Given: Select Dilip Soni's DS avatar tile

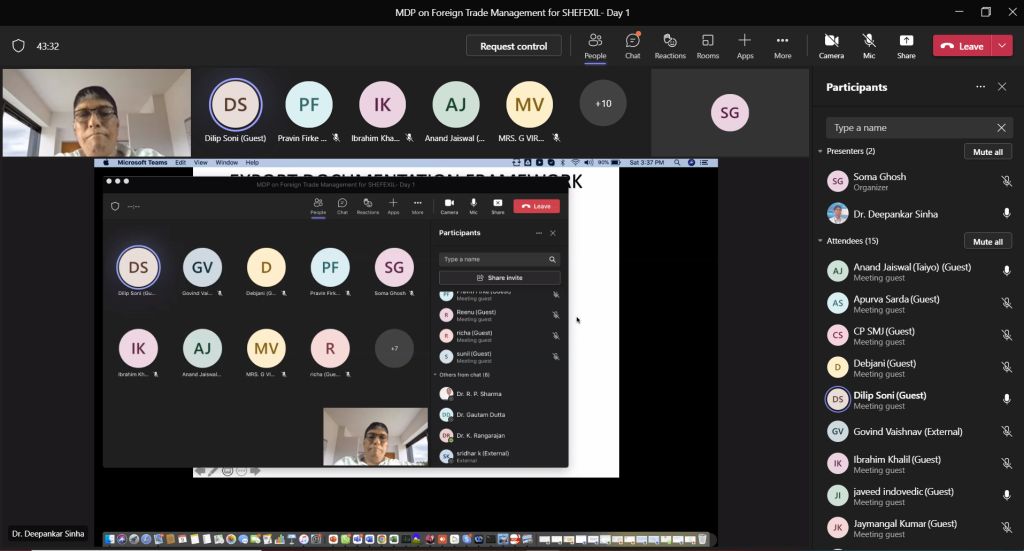Looking at the screenshot, I should click(x=235, y=104).
